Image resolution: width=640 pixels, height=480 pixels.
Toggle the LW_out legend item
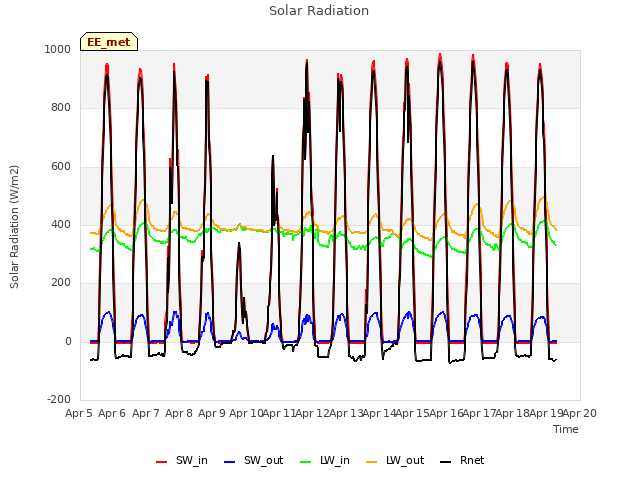395,461
